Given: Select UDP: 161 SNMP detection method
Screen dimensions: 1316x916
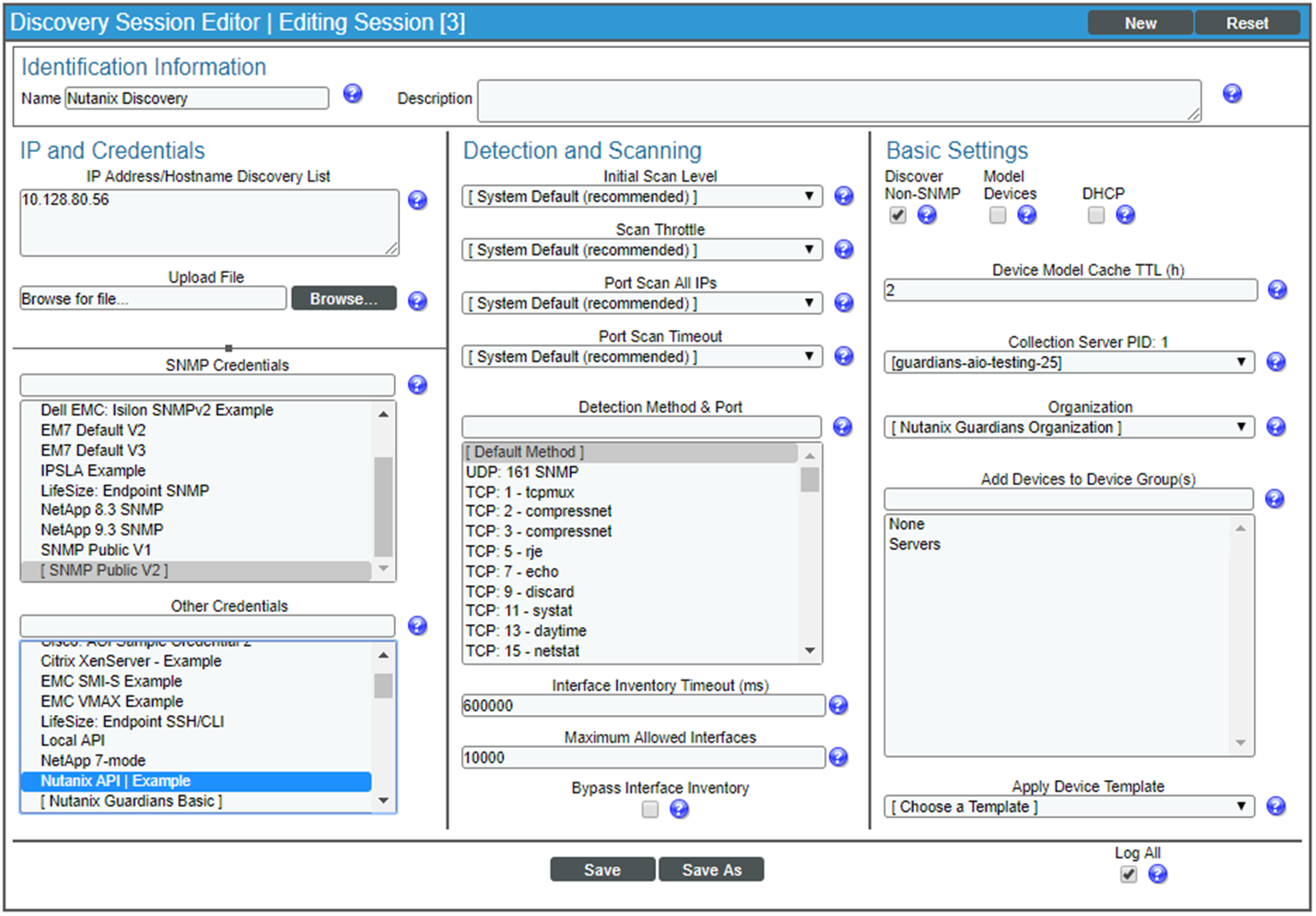Looking at the screenshot, I should tap(630, 472).
